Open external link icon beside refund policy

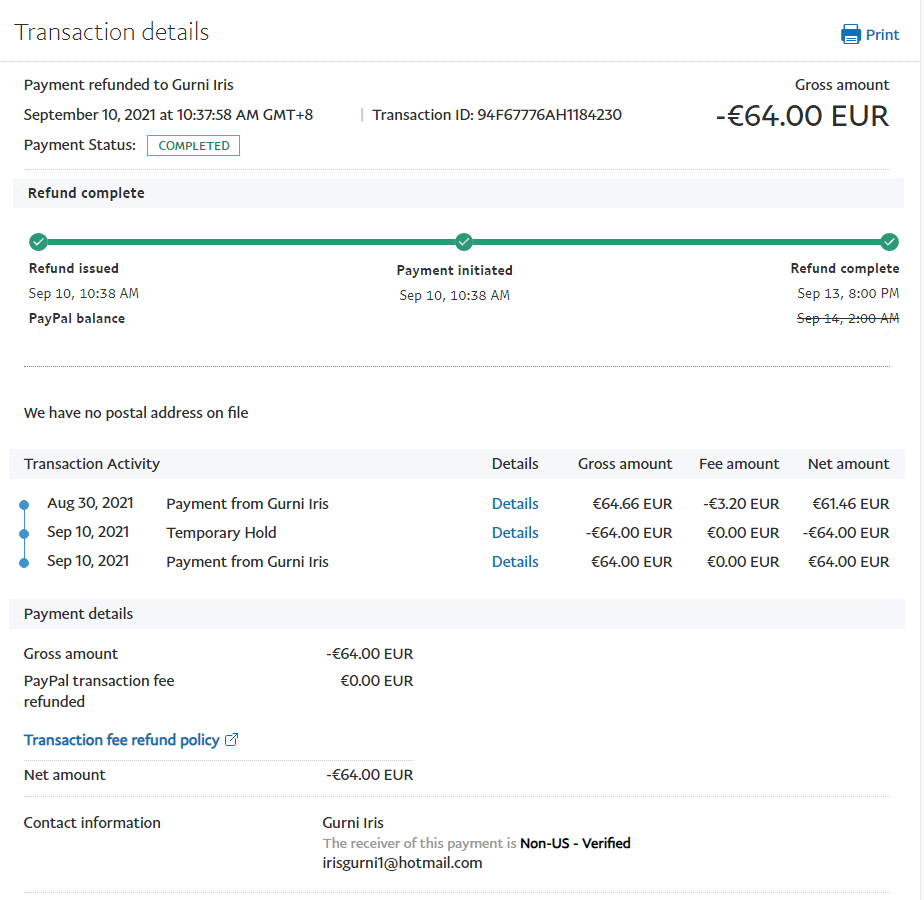pos(232,740)
